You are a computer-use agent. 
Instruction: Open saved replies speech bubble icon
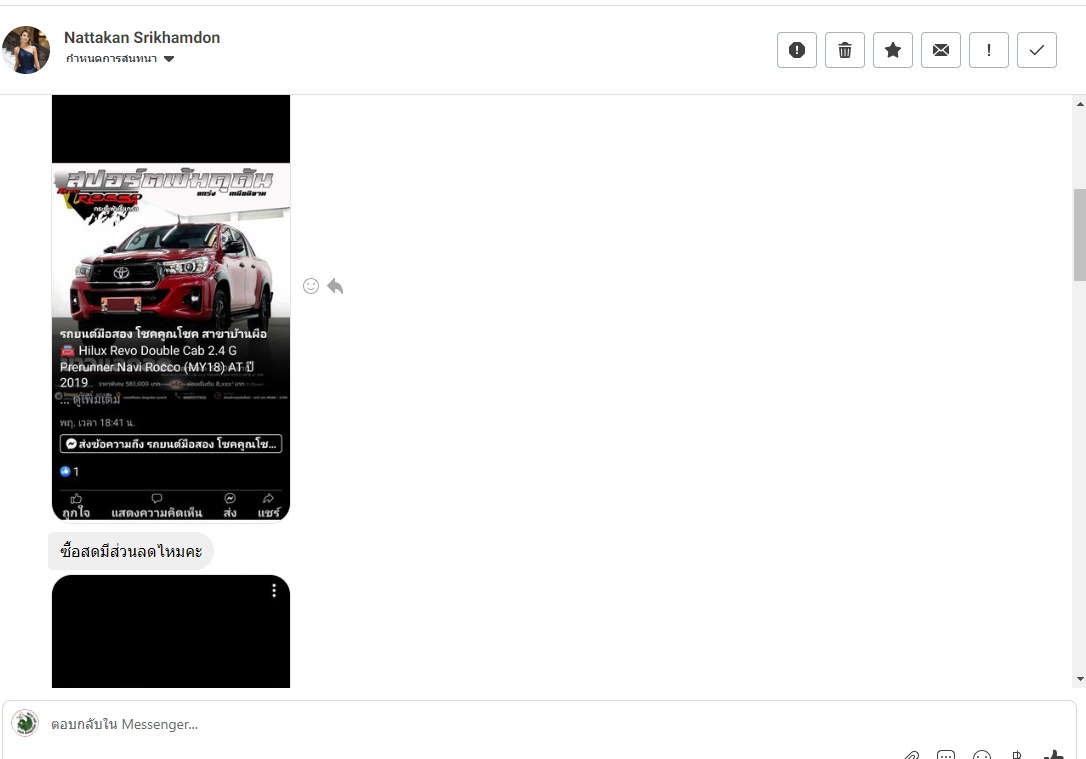(x=946, y=755)
